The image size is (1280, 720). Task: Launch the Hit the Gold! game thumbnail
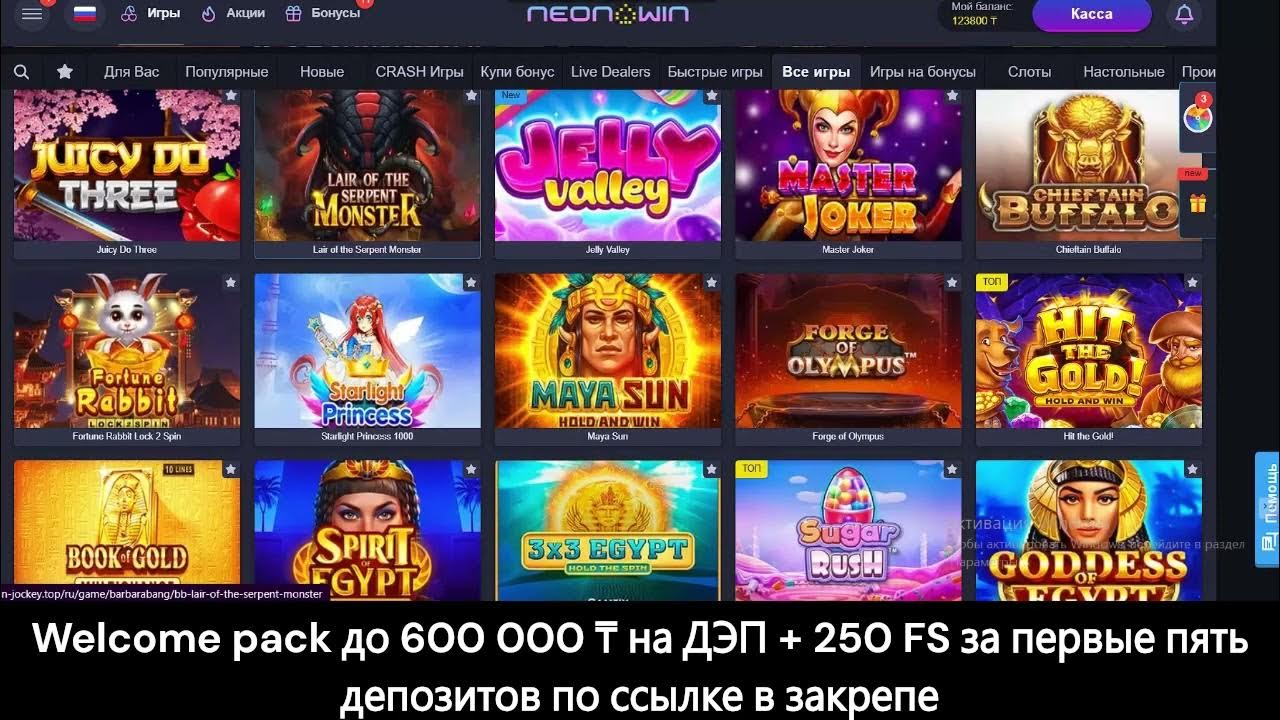pos(1088,351)
